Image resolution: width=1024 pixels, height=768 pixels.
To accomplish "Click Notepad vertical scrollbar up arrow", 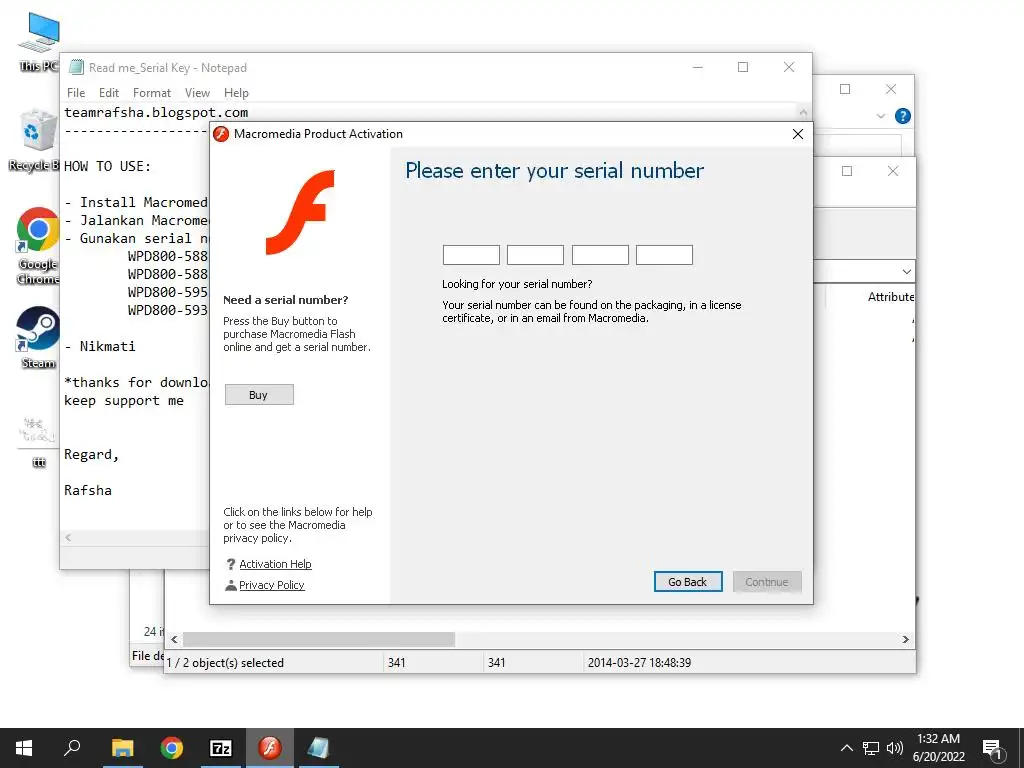I will [x=803, y=112].
